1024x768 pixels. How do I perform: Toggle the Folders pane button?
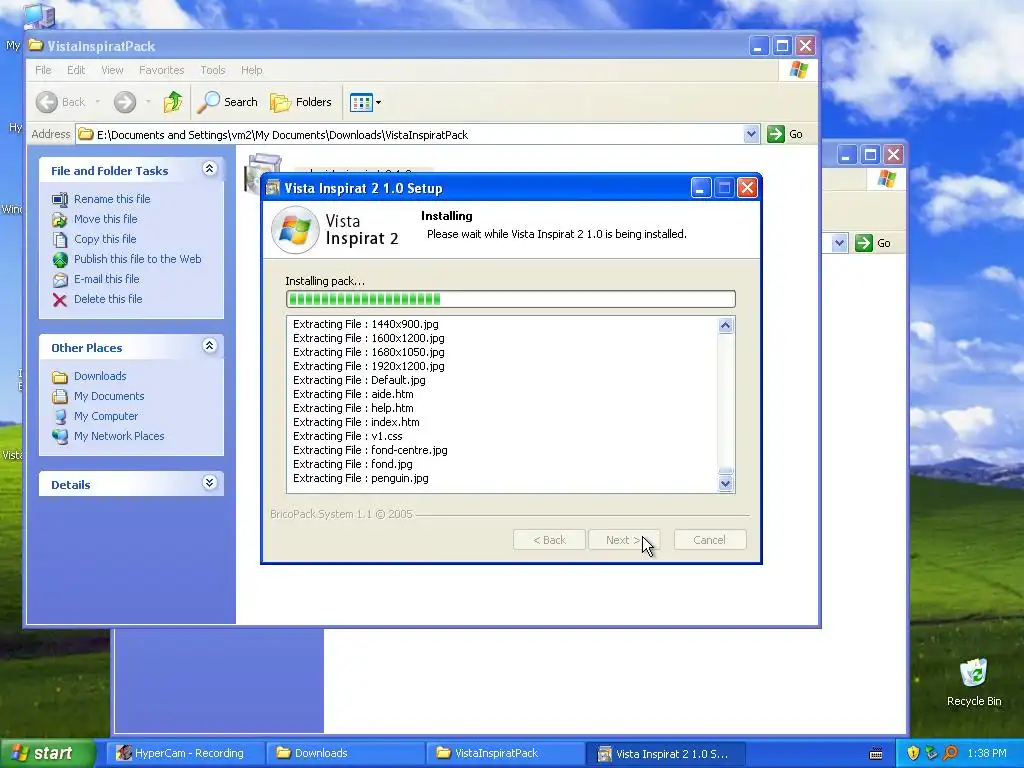point(301,102)
